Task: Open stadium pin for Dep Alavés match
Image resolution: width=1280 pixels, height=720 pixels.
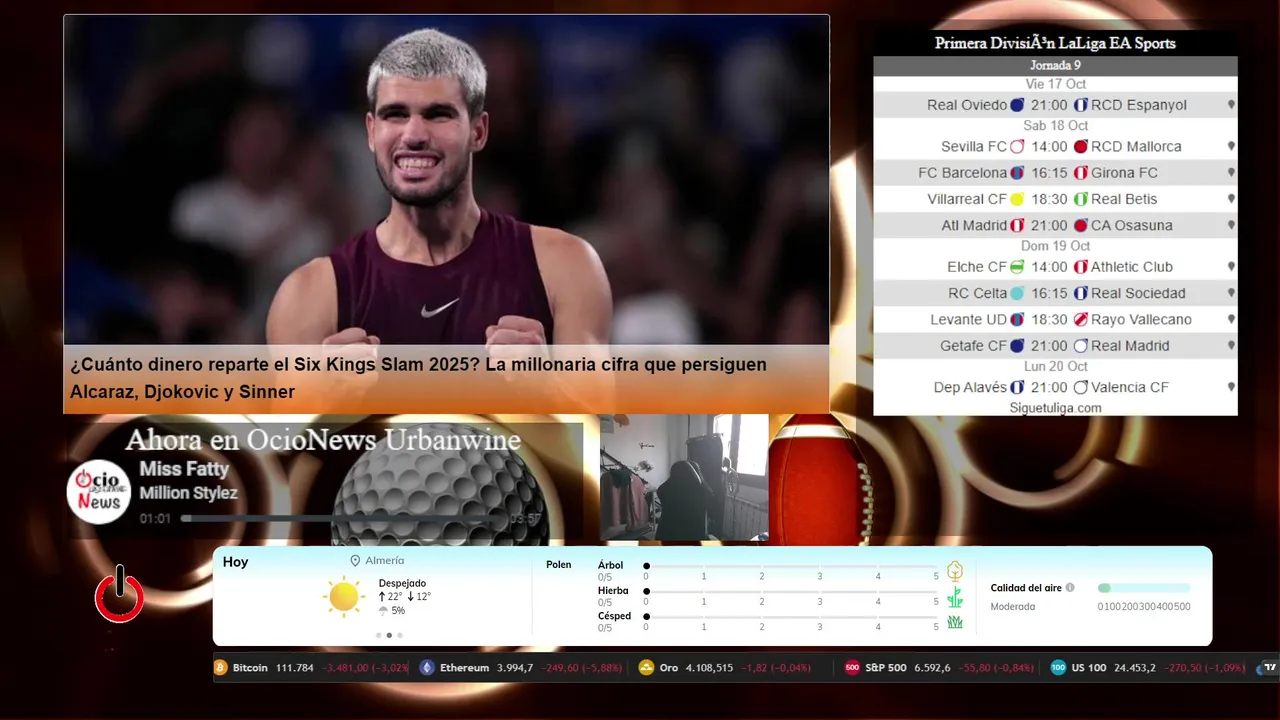Action: point(1231,387)
